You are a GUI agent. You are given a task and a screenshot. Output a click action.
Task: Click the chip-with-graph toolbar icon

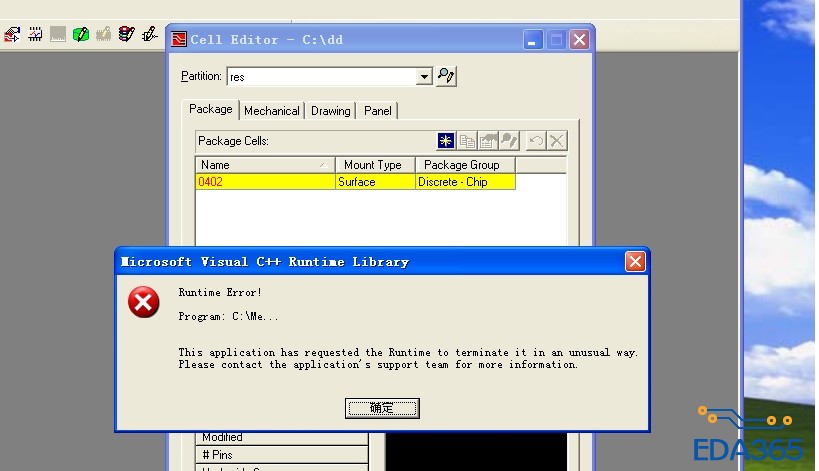[x=35, y=35]
